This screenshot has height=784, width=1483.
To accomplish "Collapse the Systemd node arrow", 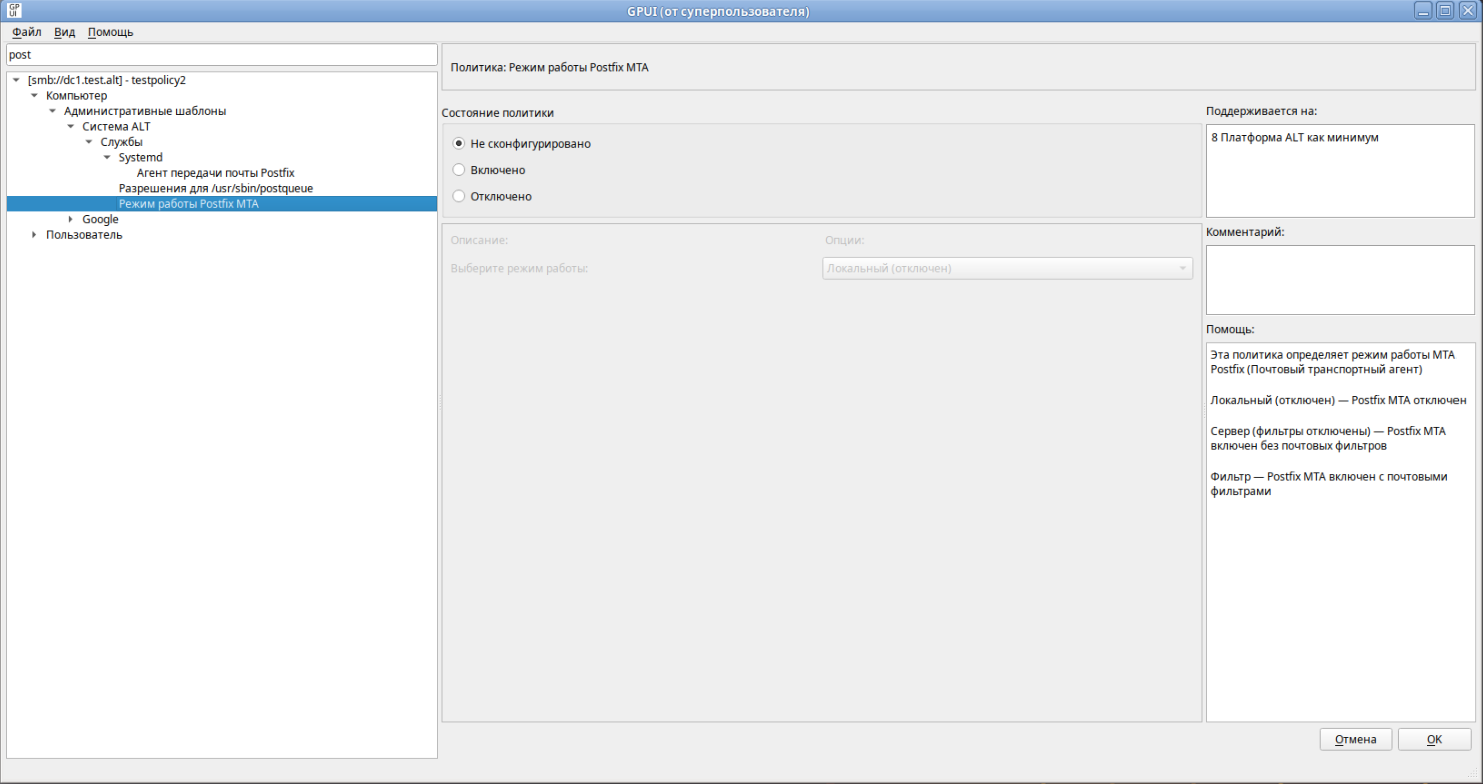I will click(x=106, y=158).
